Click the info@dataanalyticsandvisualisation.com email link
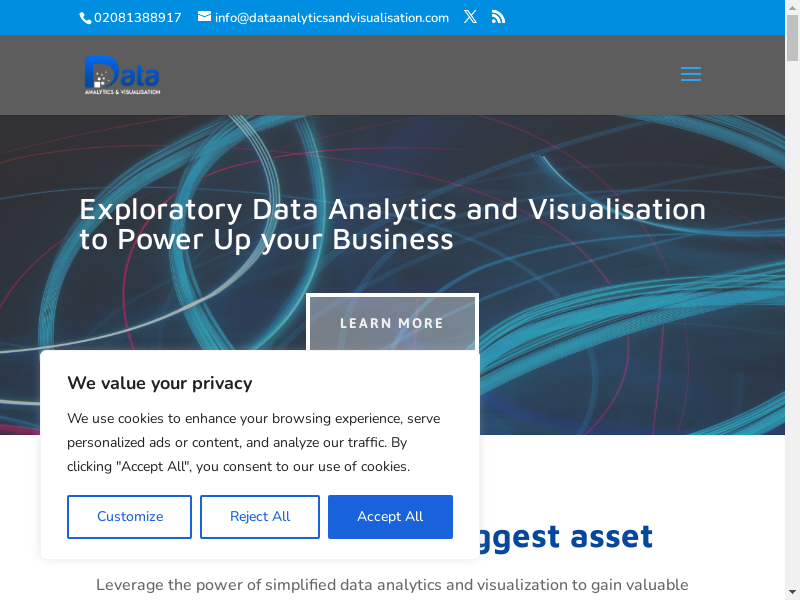This screenshot has height=600, width=800. [x=331, y=17]
